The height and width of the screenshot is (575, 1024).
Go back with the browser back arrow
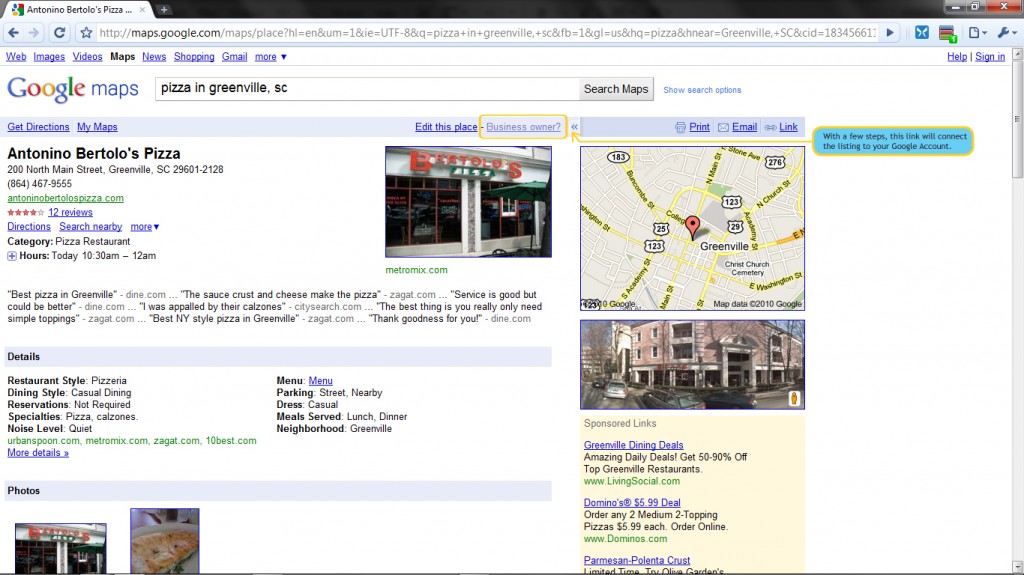14,33
